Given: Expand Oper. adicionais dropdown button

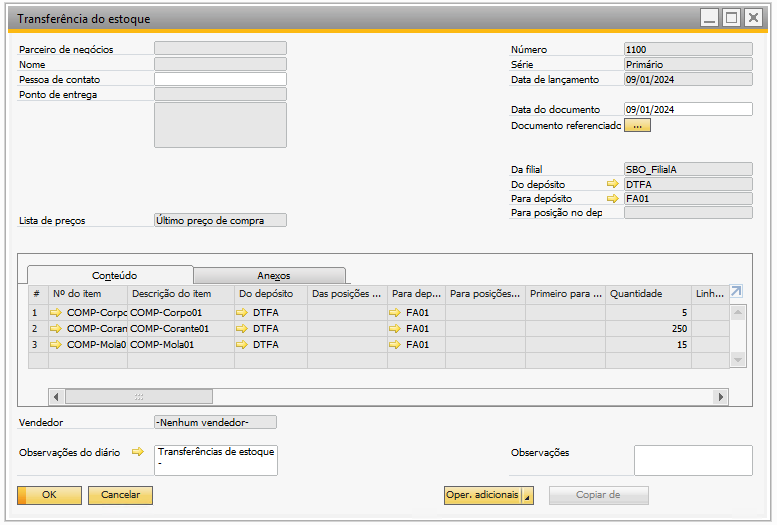Looking at the screenshot, I should 528,496.
